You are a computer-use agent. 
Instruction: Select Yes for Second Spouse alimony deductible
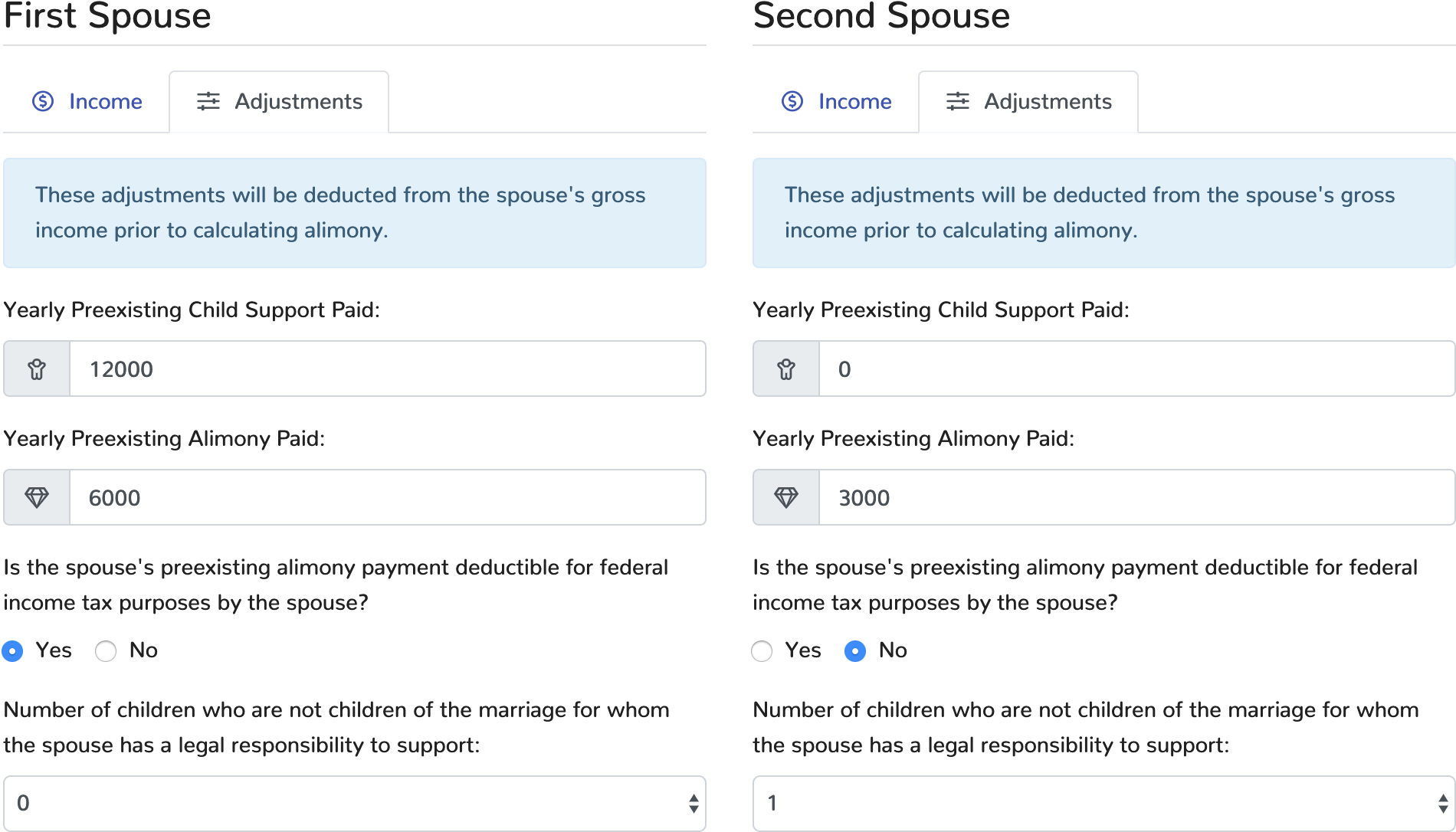click(x=762, y=651)
